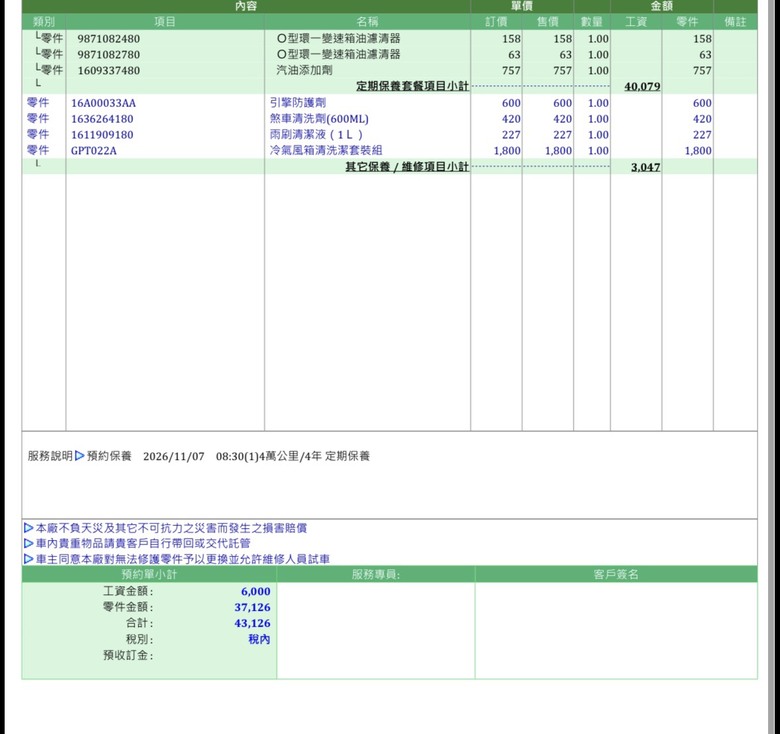Click the 227 sale price for 雨刷清潔液
The height and width of the screenshot is (734, 780).
pos(563,135)
